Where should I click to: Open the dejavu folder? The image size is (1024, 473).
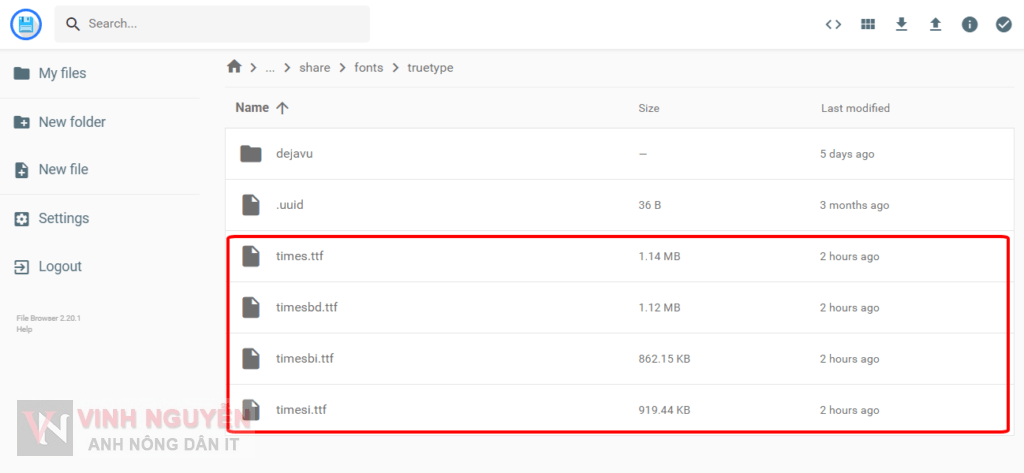click(294, 154)
